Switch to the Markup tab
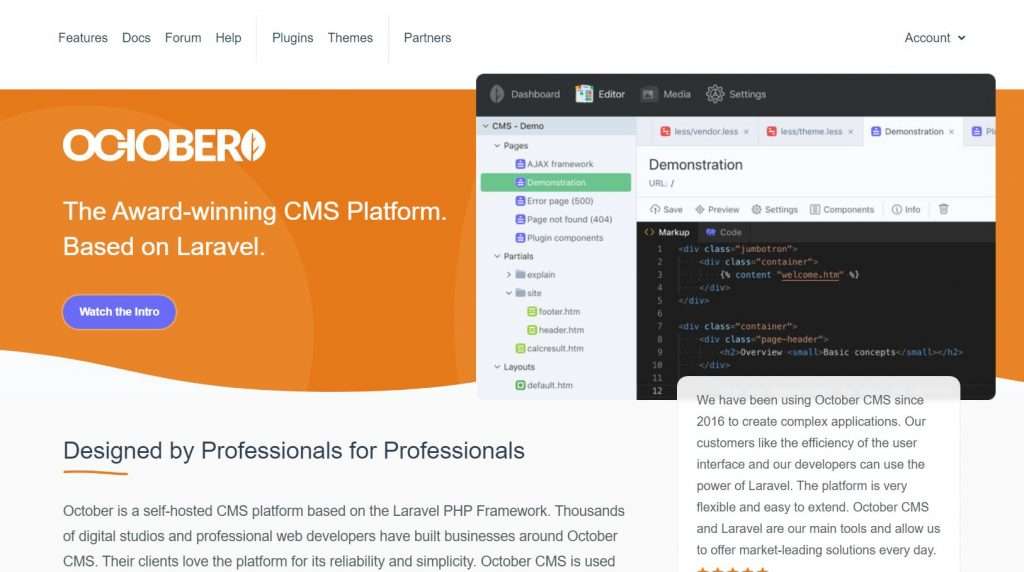 667,232
